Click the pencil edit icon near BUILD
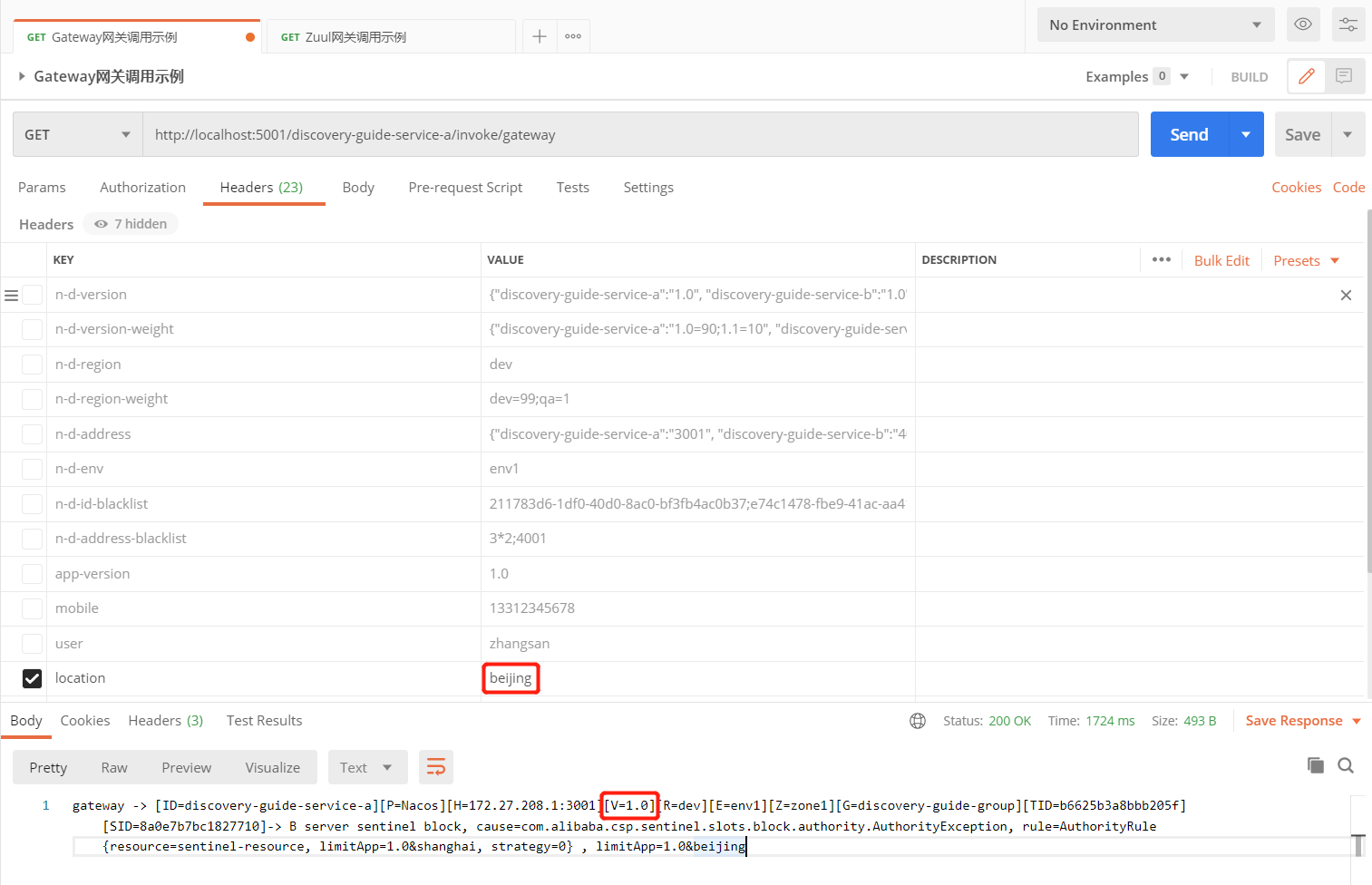 click(1306, 77)
